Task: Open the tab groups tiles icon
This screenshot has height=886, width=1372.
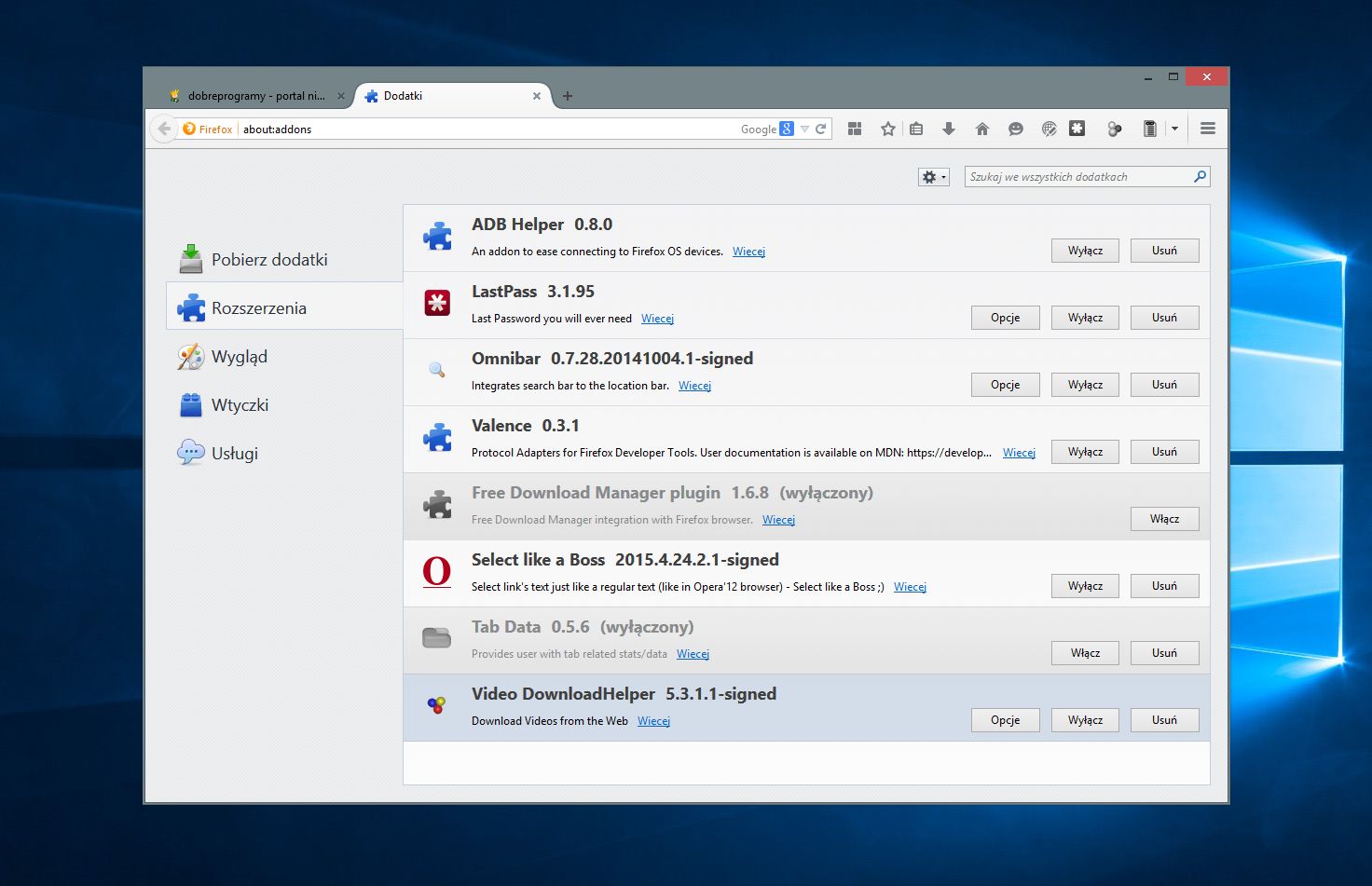Action: click(855, 129)
